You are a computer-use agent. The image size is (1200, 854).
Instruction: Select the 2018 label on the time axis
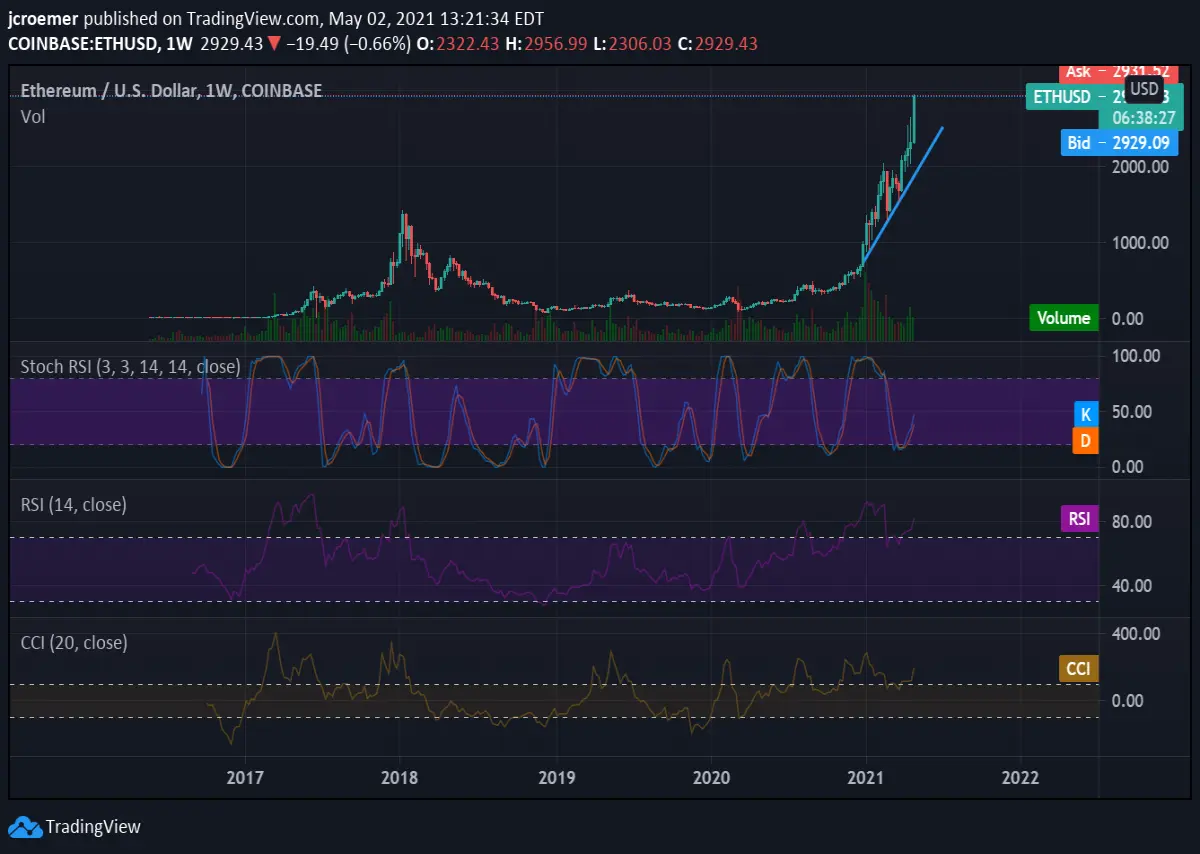400,777
